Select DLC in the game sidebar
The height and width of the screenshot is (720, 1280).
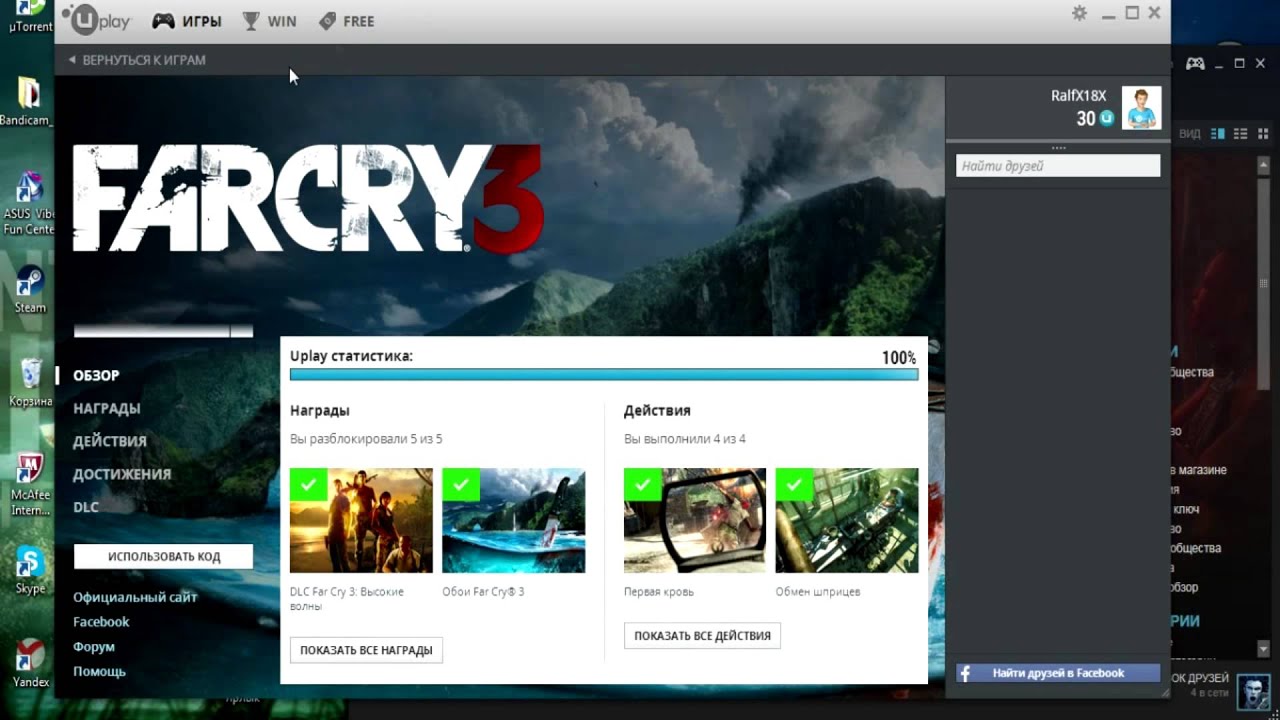[x=86, y=507]
